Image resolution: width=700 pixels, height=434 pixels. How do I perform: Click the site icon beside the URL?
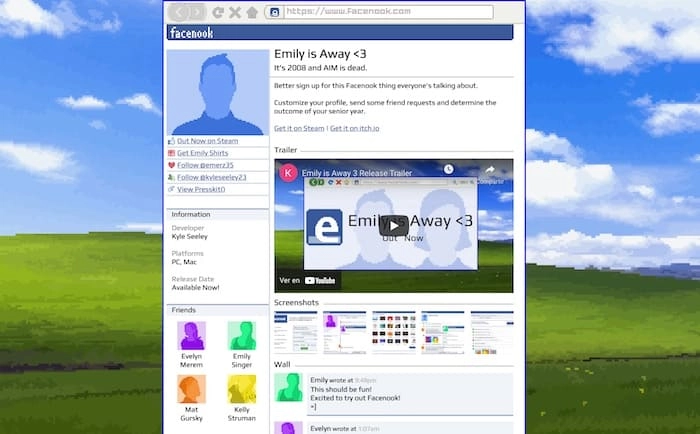[275, 12]
